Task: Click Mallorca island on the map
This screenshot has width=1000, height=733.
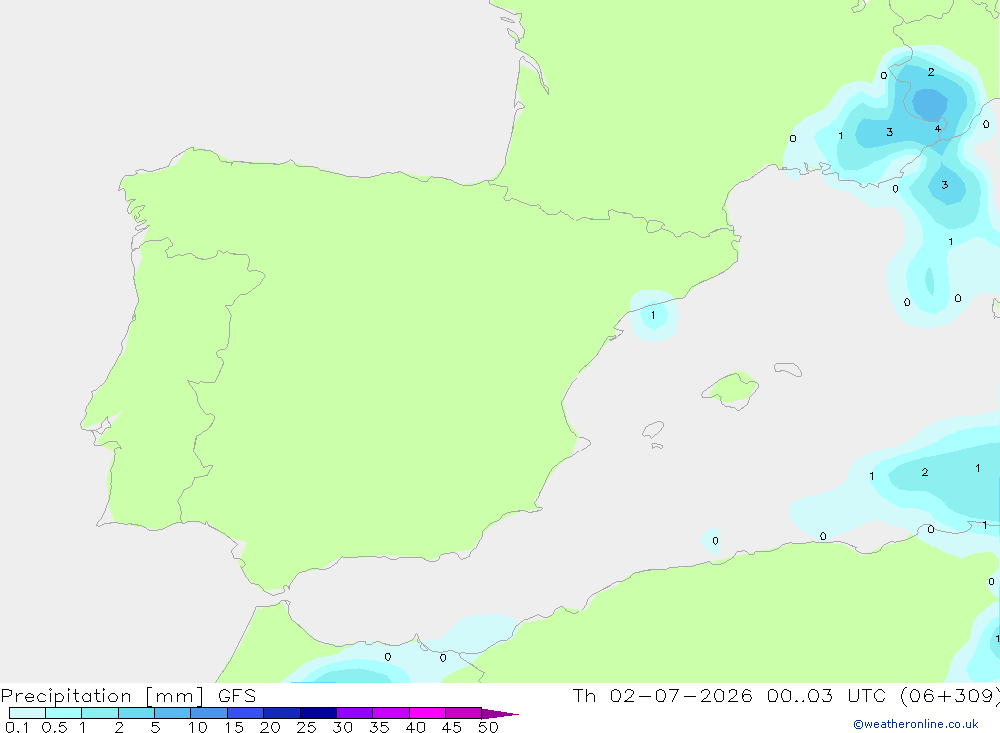Action: [x=732, y=388]
